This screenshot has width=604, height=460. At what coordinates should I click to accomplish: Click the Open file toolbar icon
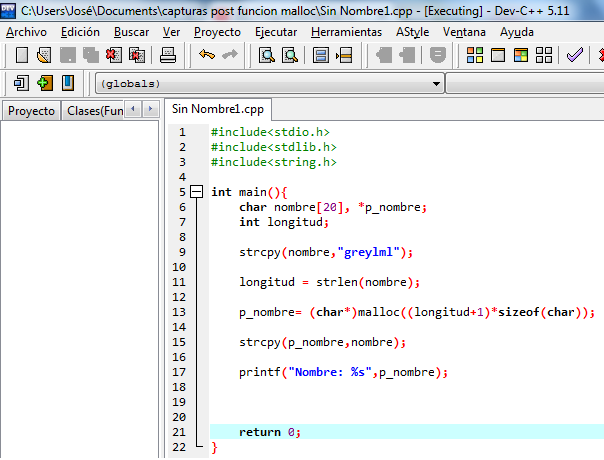(x=43, y=56)
